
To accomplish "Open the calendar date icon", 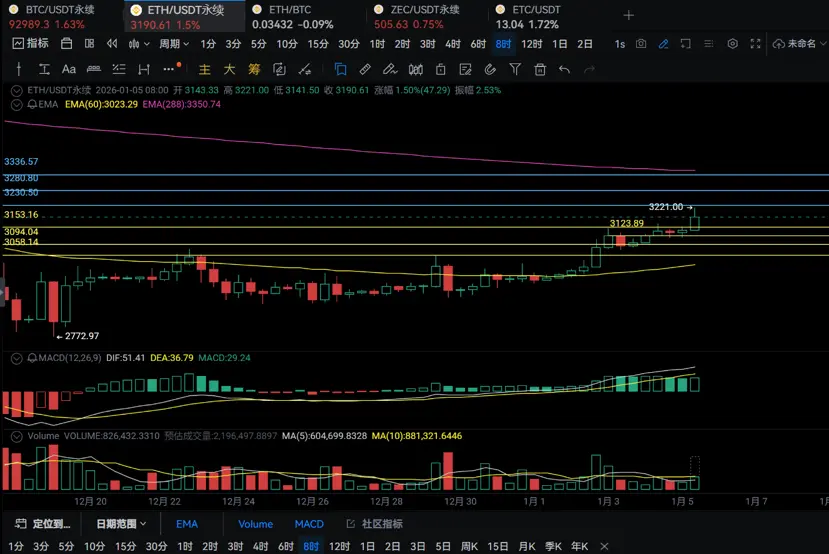I will click(67, 44).
